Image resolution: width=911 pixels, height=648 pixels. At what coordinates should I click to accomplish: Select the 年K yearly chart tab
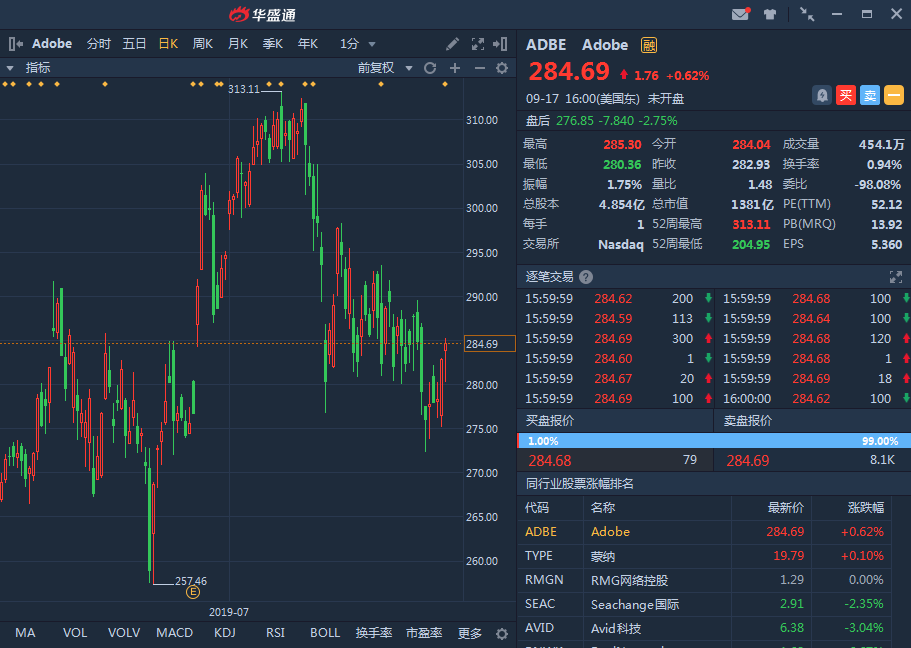(307, 44)
